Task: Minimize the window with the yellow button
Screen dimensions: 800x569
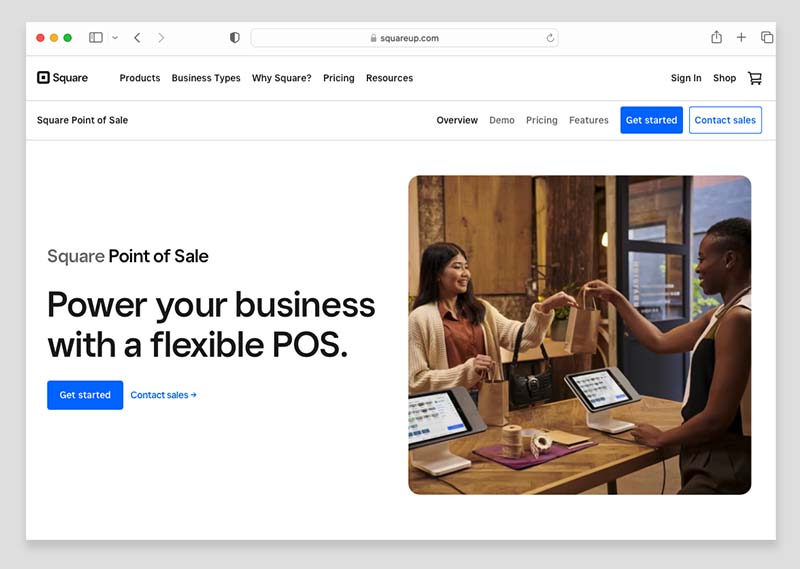Action: point(54,38)
